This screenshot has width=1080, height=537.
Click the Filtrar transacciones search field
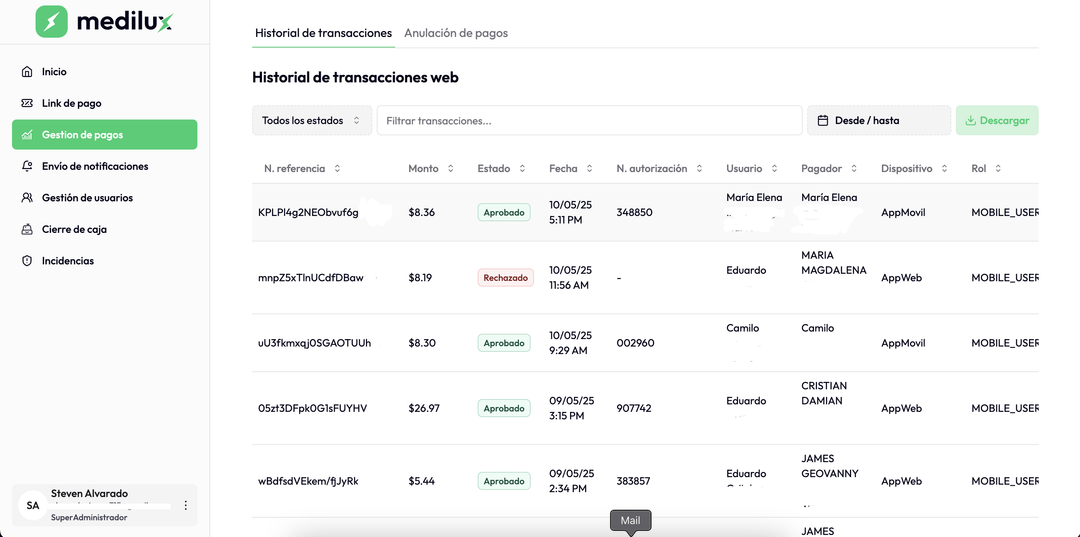589,121
